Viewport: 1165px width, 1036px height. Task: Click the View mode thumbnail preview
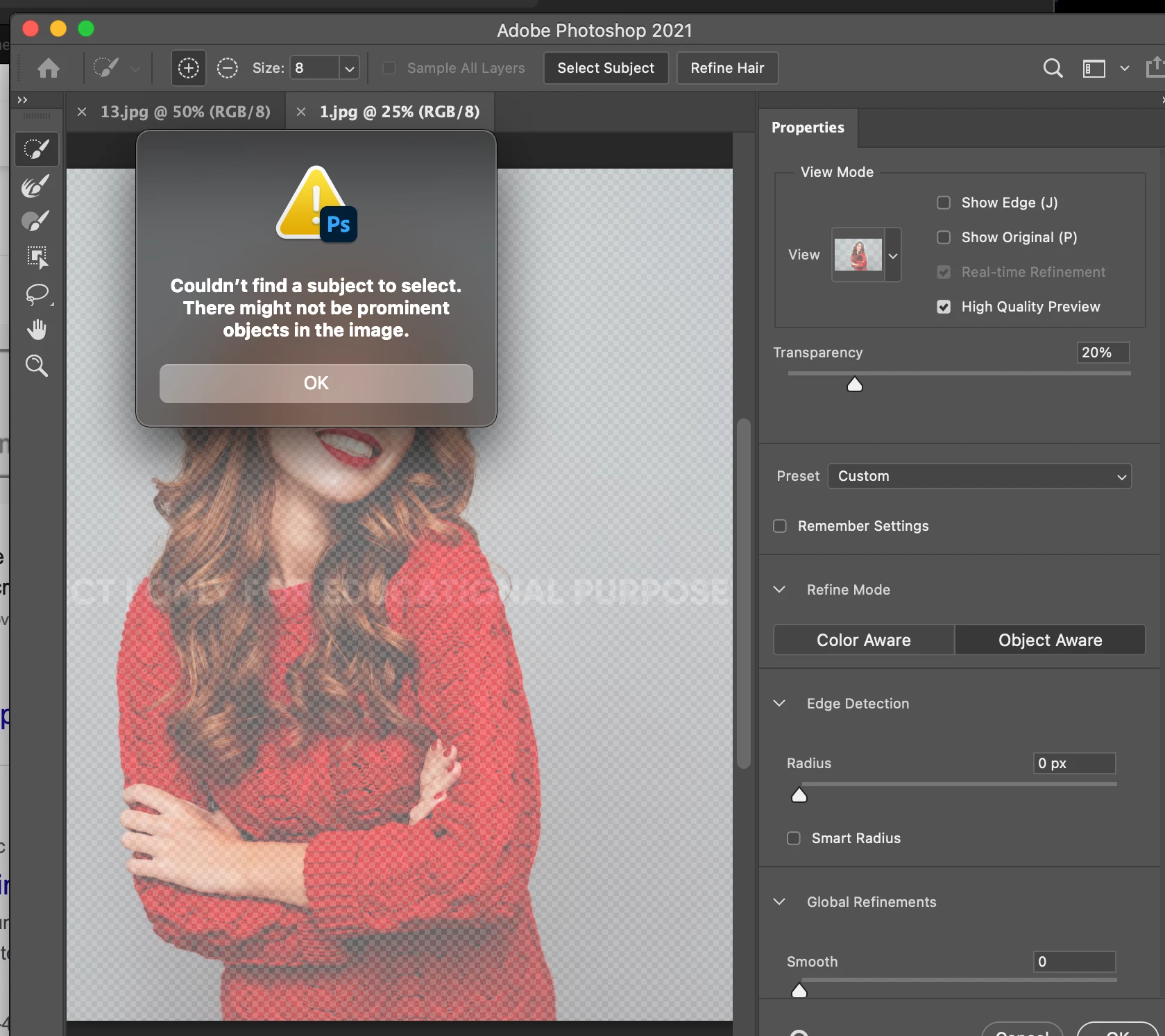click(858, 255)
